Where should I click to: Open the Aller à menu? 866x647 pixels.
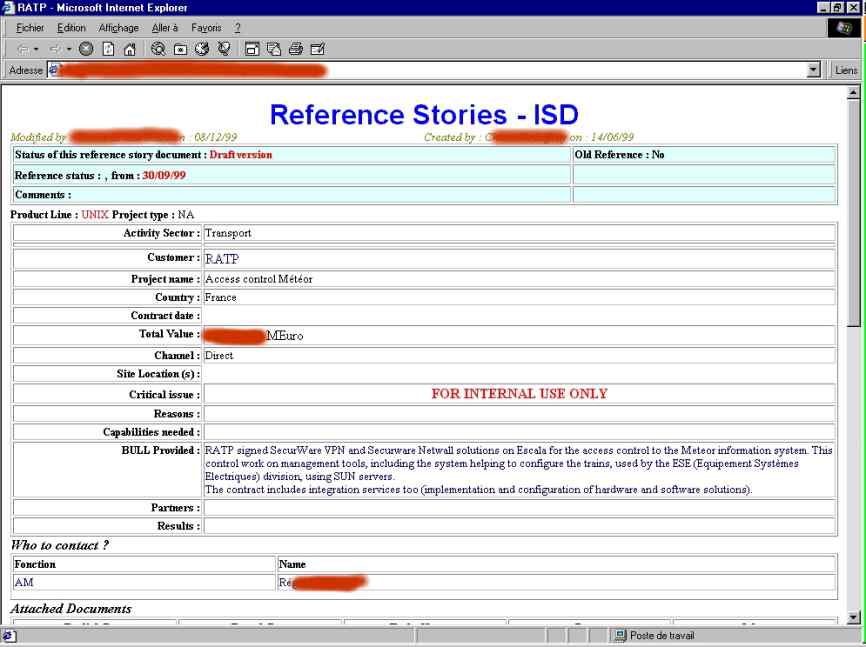165,28
